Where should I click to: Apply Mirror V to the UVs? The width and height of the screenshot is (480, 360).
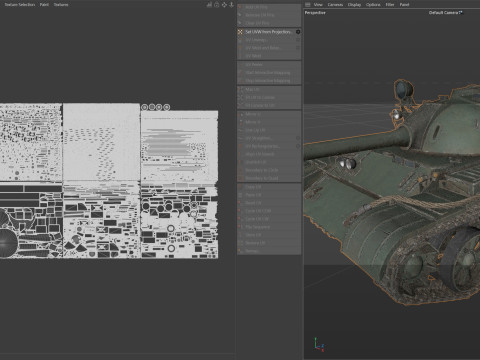[269, 122]
